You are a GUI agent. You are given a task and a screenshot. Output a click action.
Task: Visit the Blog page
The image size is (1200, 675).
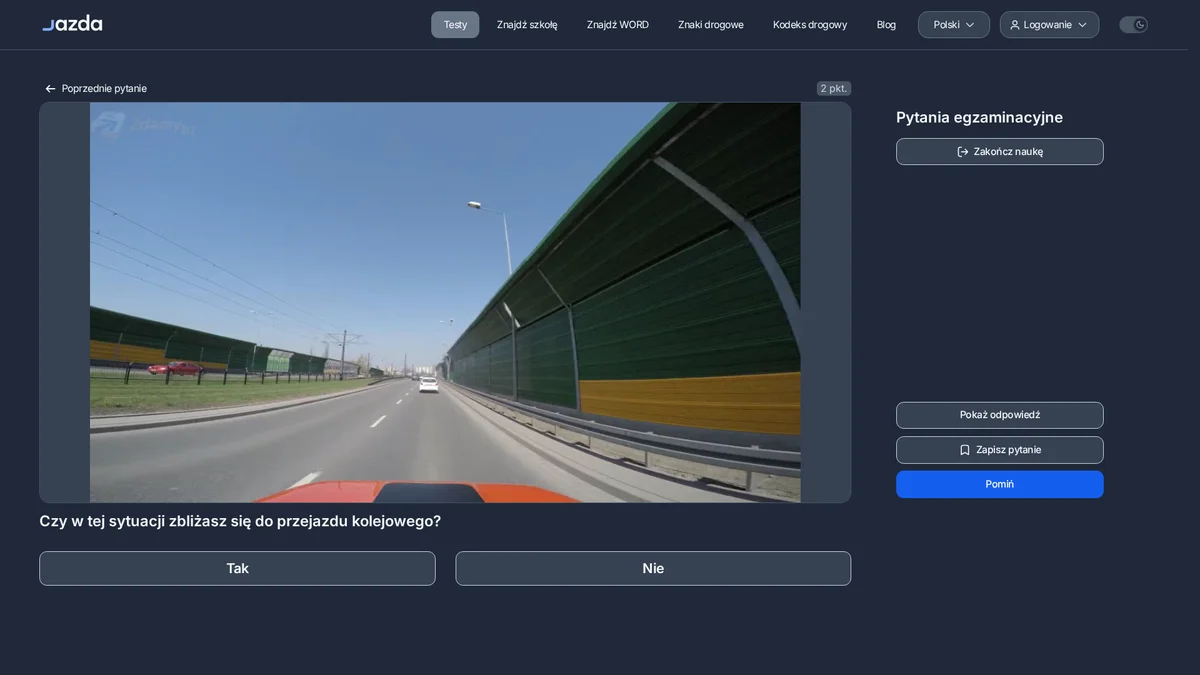(886, 25)
